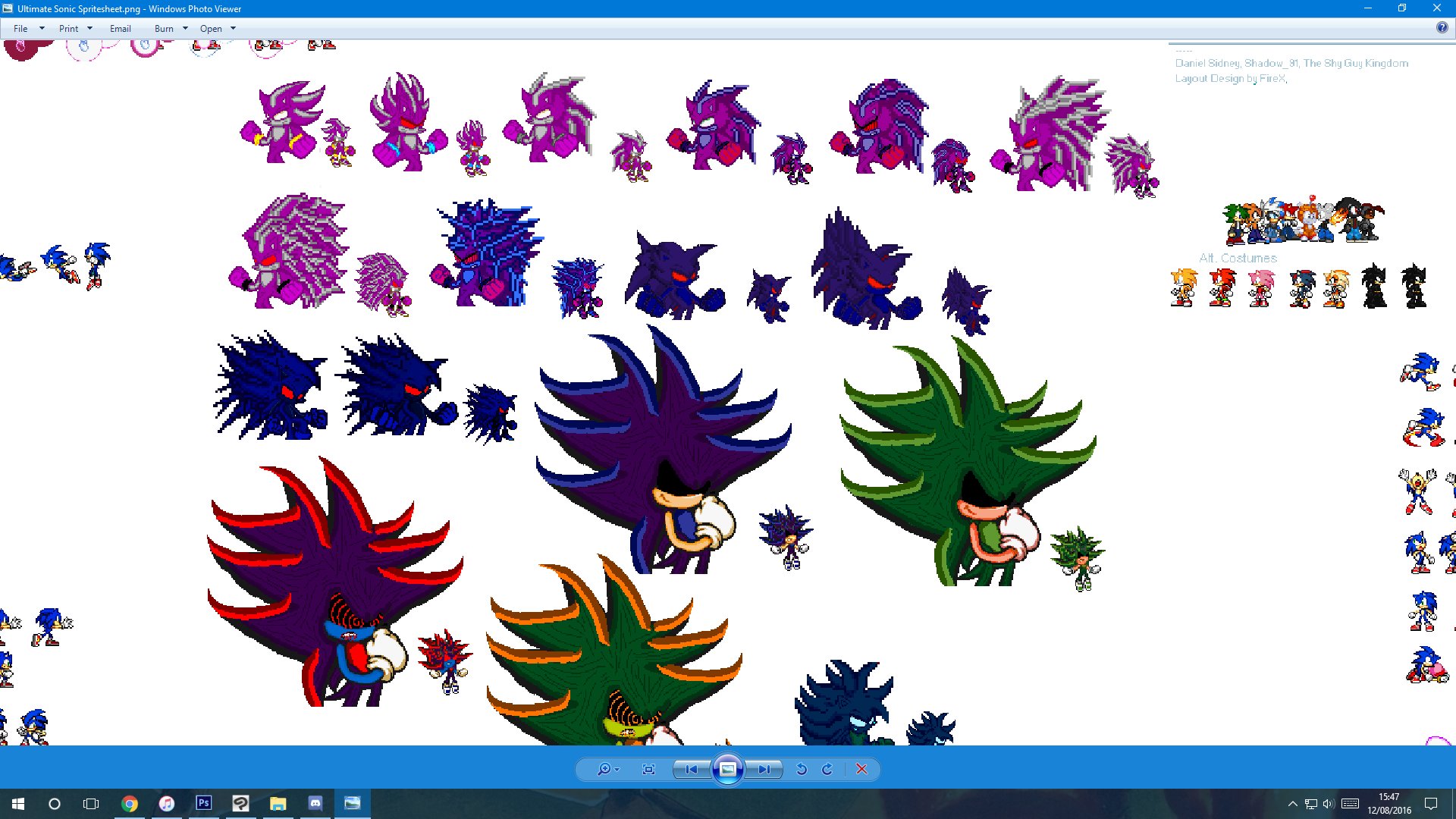The image size is (1456, 819).
Task: Launch Google Chrome from taskbar
Action: tap(130, 804)
